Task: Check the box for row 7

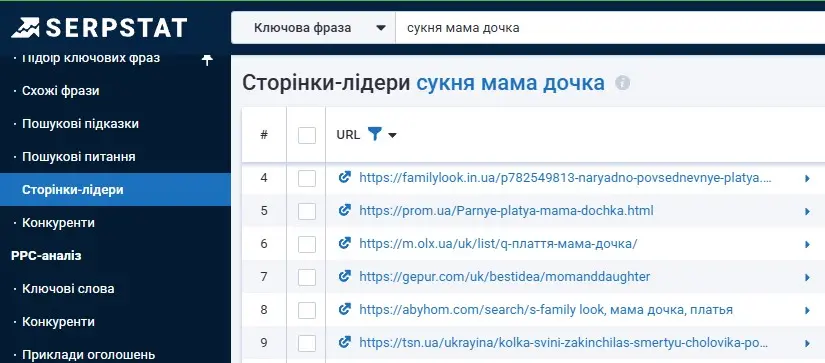Action: pyautogui.click(x=307, y=277)
